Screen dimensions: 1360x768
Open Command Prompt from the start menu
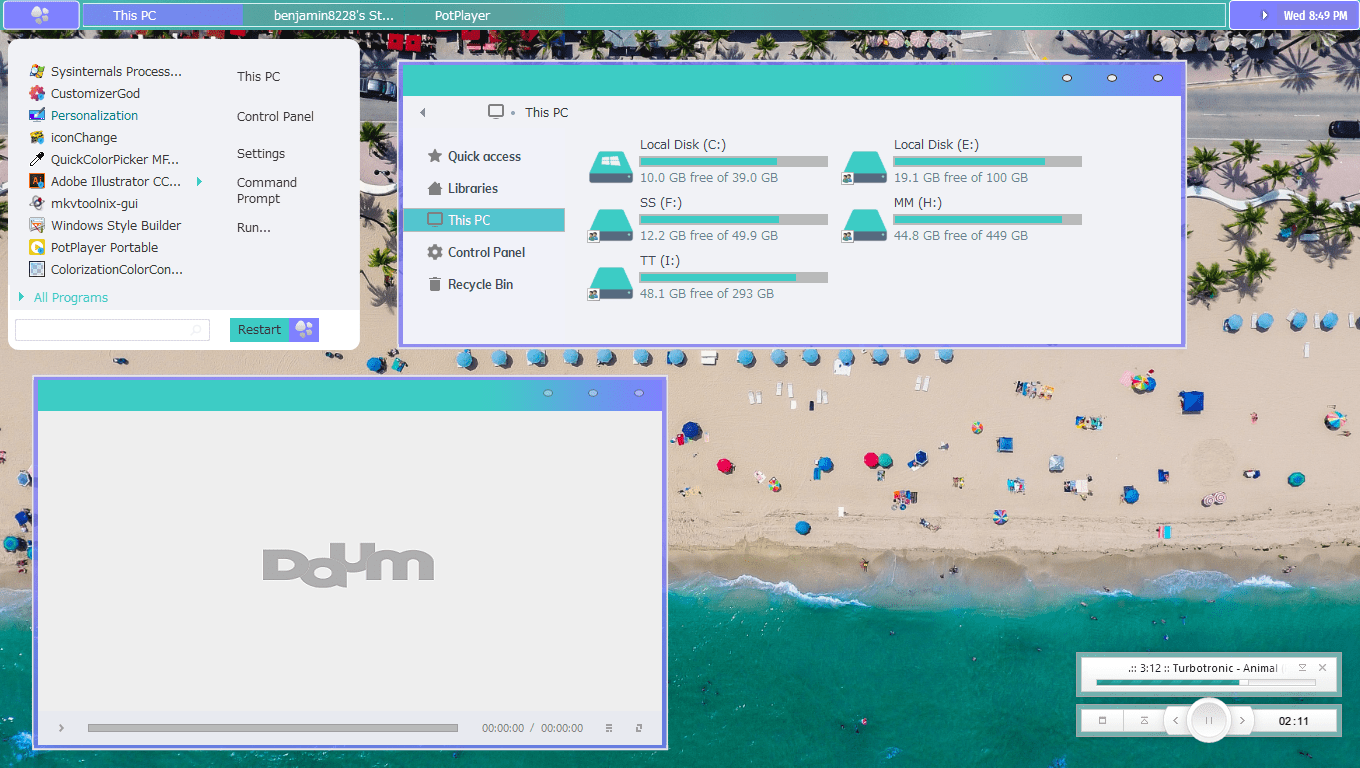pyautogui.click(x=266, y=190)
